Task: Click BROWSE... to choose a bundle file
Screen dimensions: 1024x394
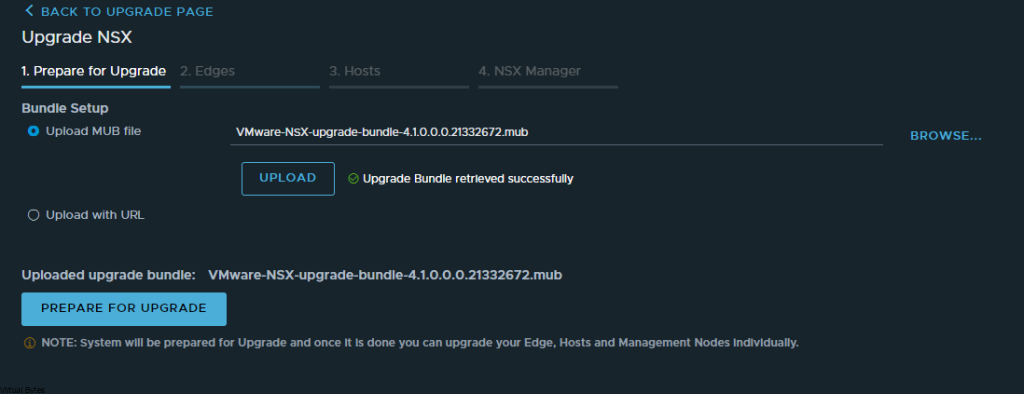Action: pos(946,136)
